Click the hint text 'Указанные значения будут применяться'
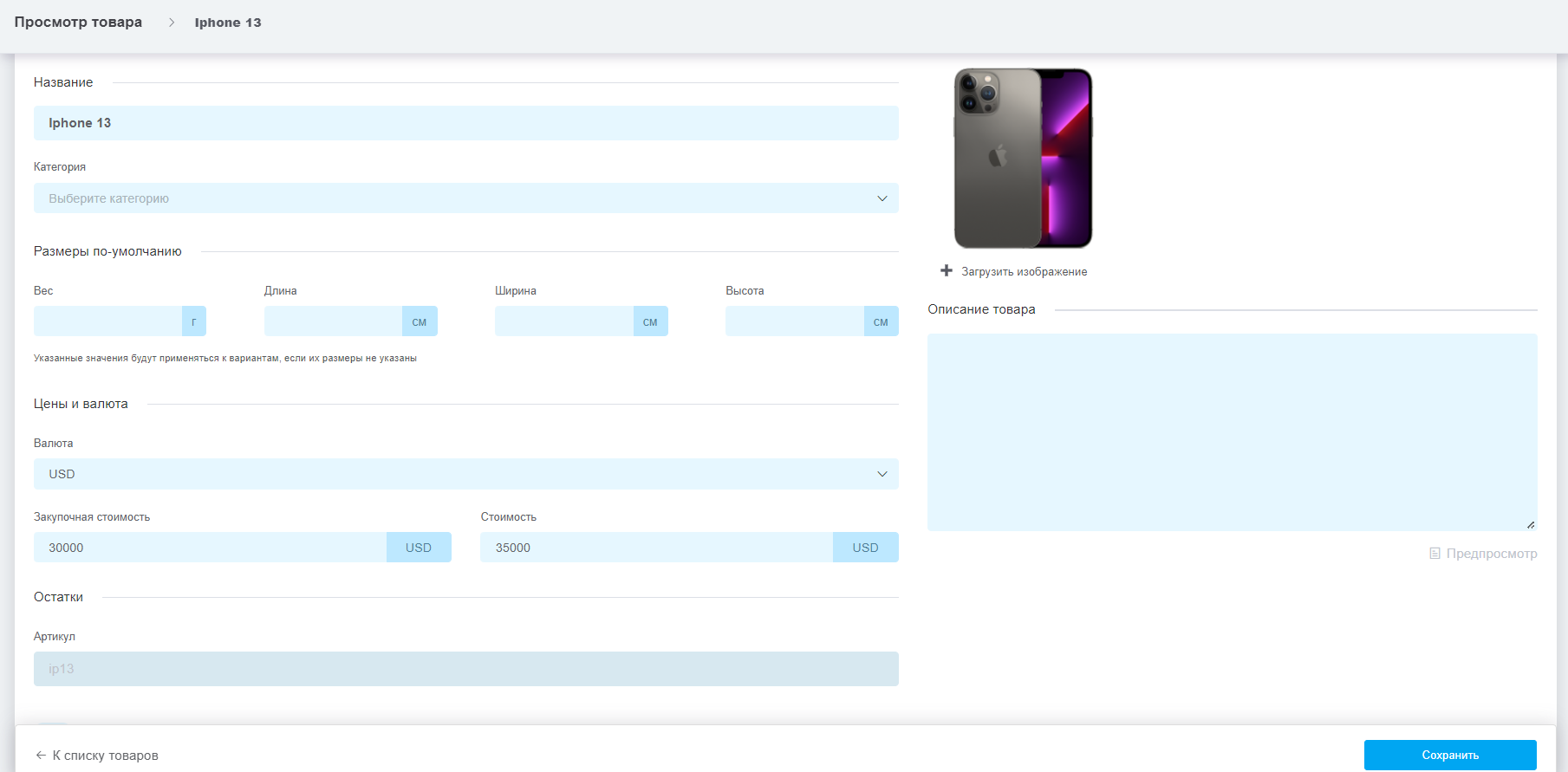Screen dimensions: 1568x772 coord(225,358)
